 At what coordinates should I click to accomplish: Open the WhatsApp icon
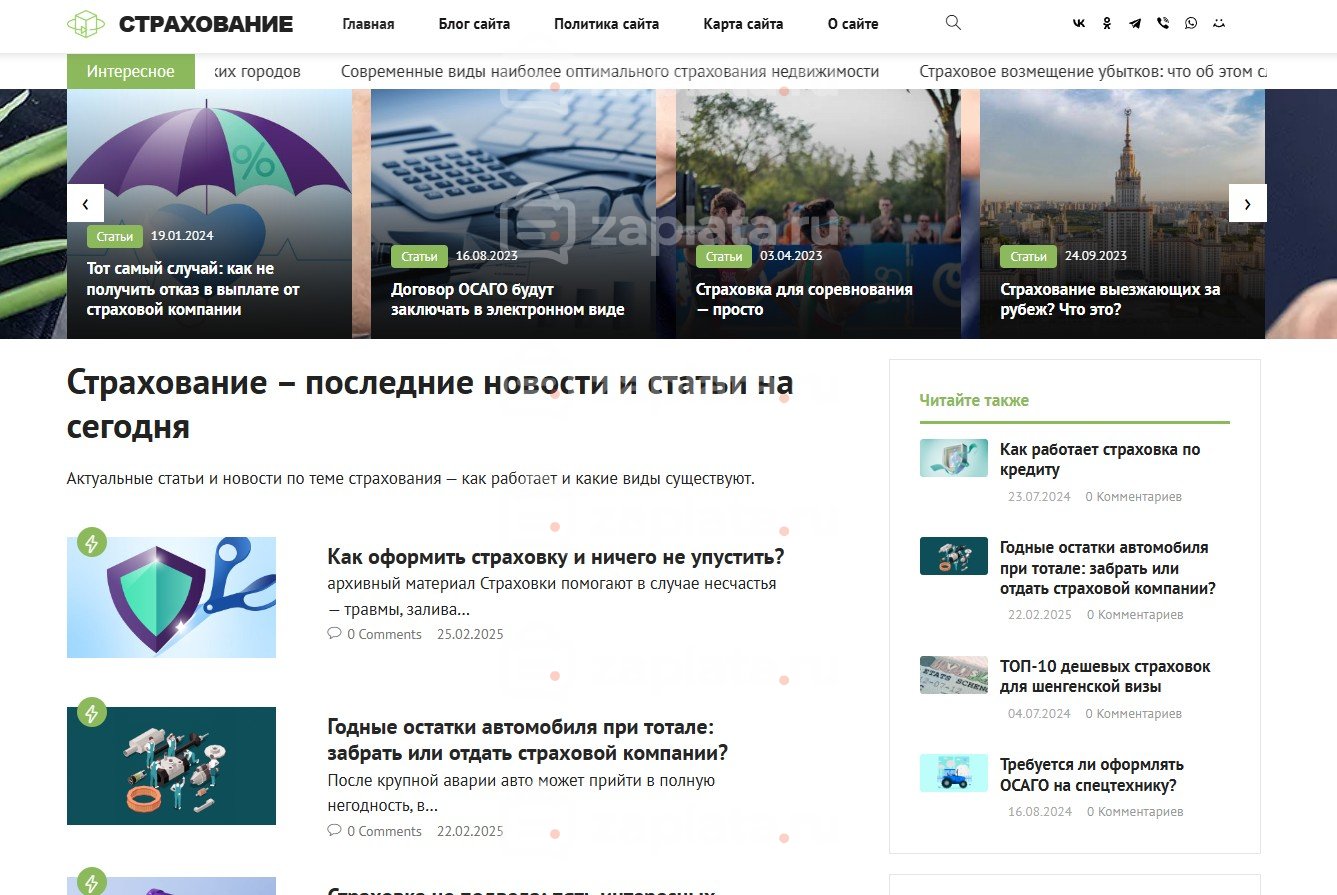(1190, 24)
